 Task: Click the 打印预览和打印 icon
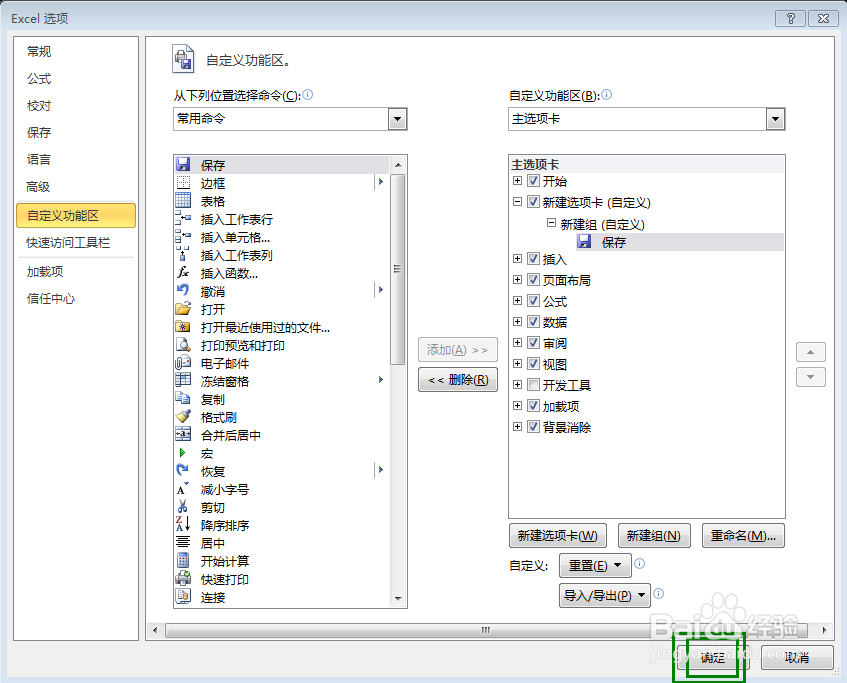(183, 345)
